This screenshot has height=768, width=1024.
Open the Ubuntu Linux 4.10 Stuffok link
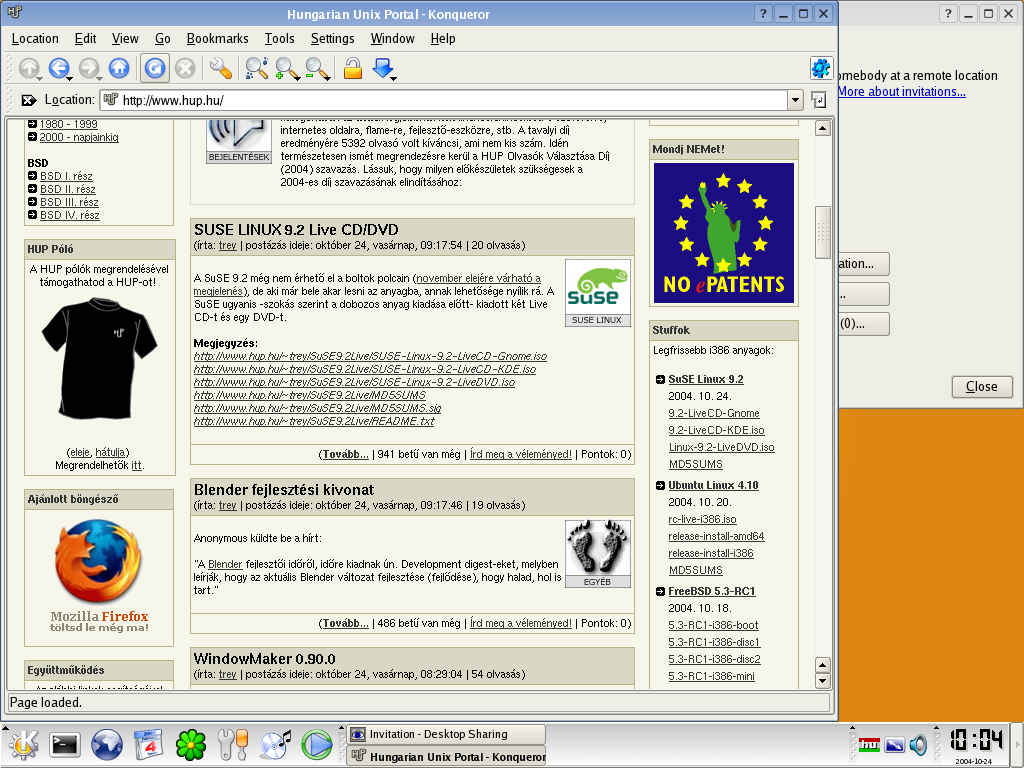point(713,485)
